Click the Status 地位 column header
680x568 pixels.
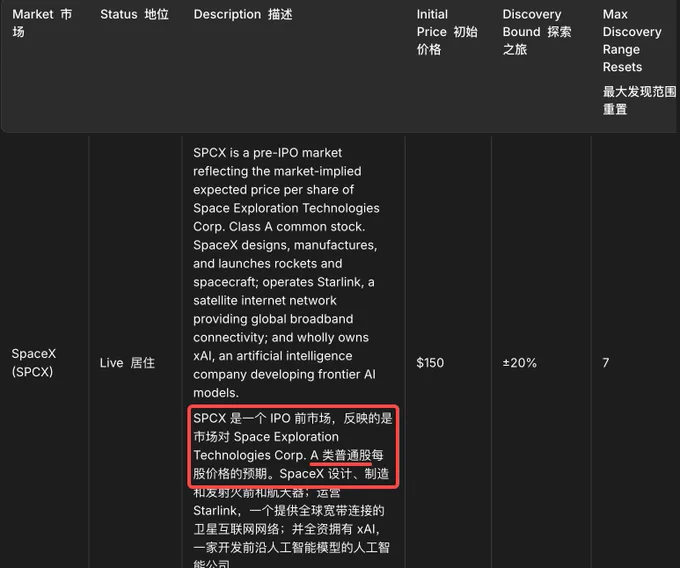pyautogui.click(x=134, y=14)
